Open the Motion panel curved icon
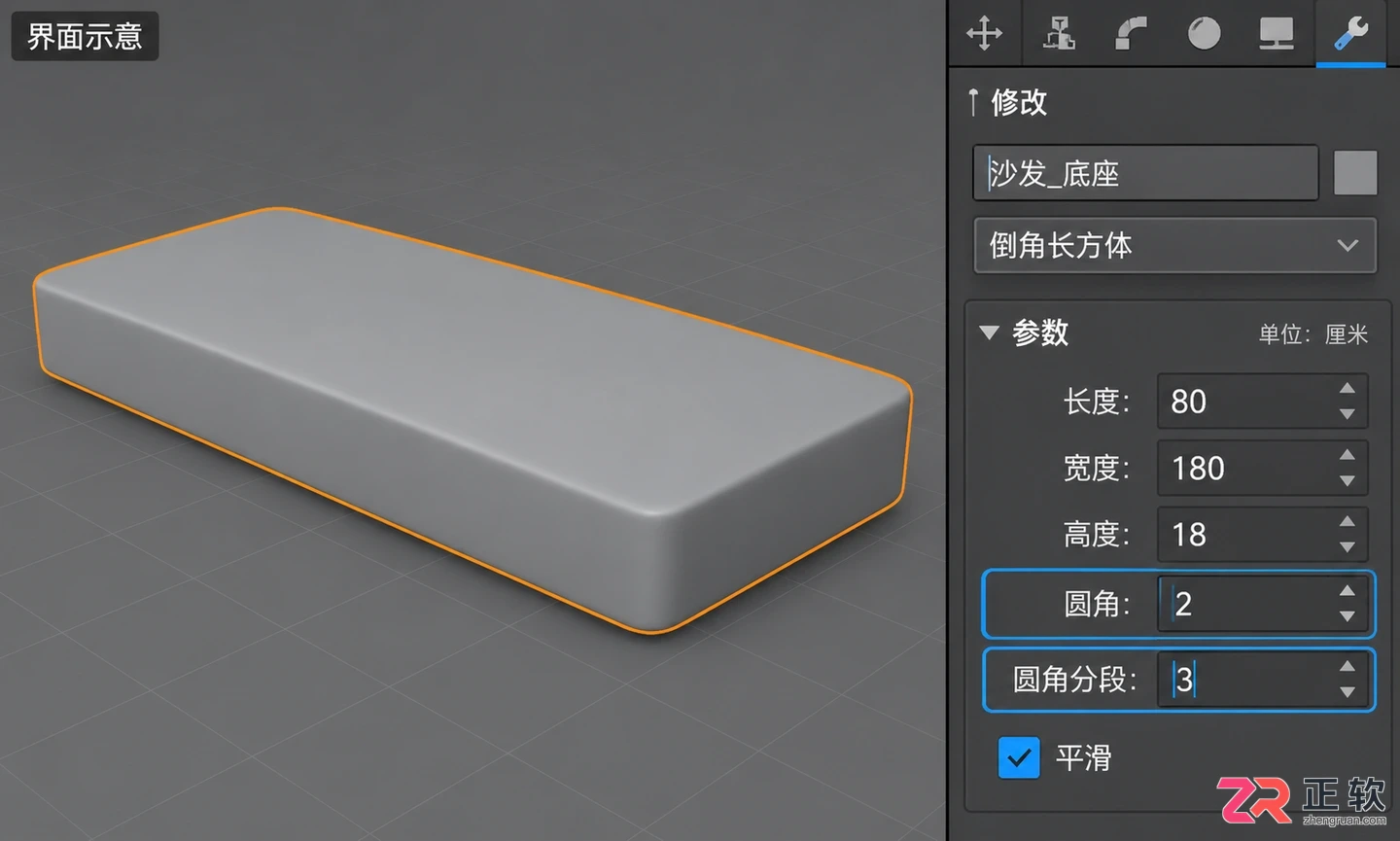Screen dimensions: 1400x841 coord(1131,33)
